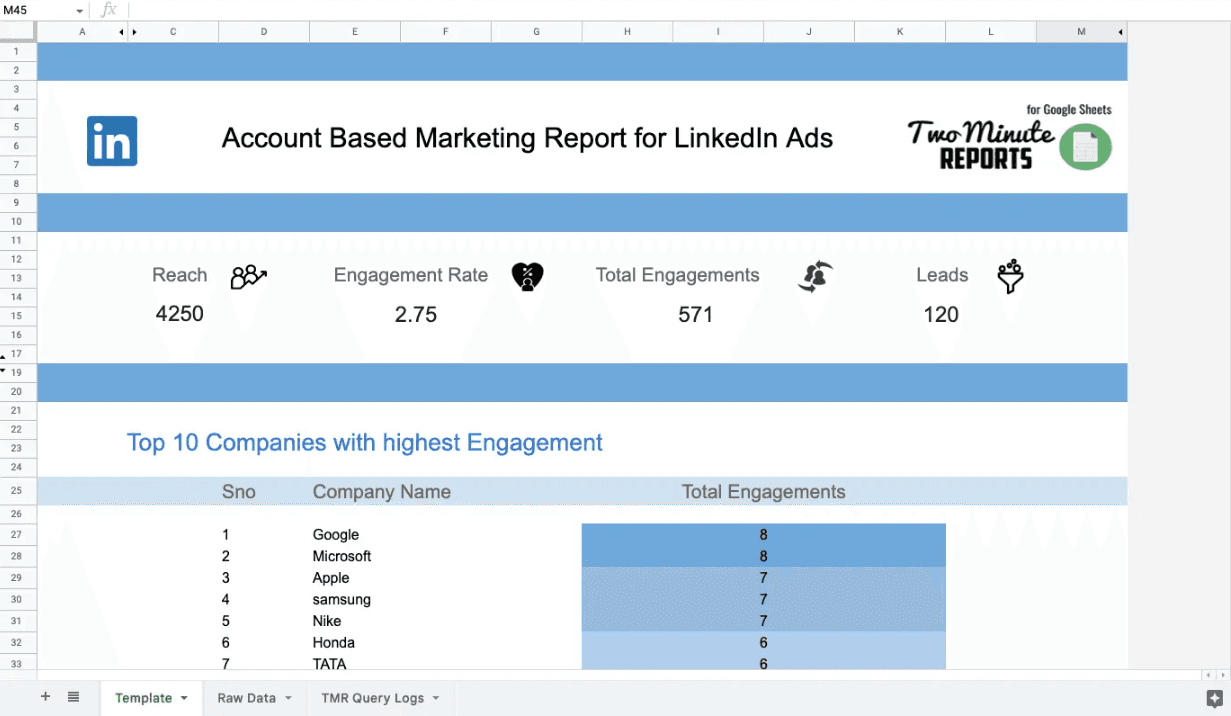The image size is (1231, 716).
Task: Click the fx formula icon
Action: coord(108,10)
